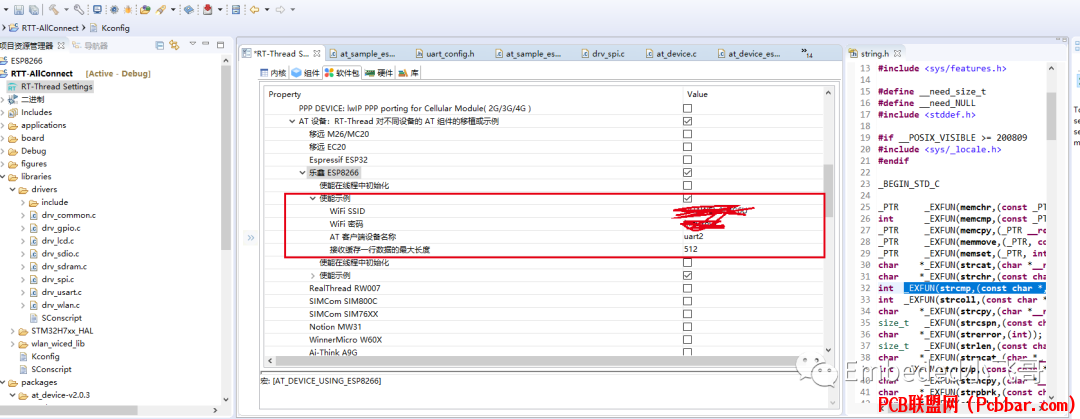Expand the board folder
The width and height of the screenshot is (1080, 419).
pyautogui.click(x=3, y=138)
